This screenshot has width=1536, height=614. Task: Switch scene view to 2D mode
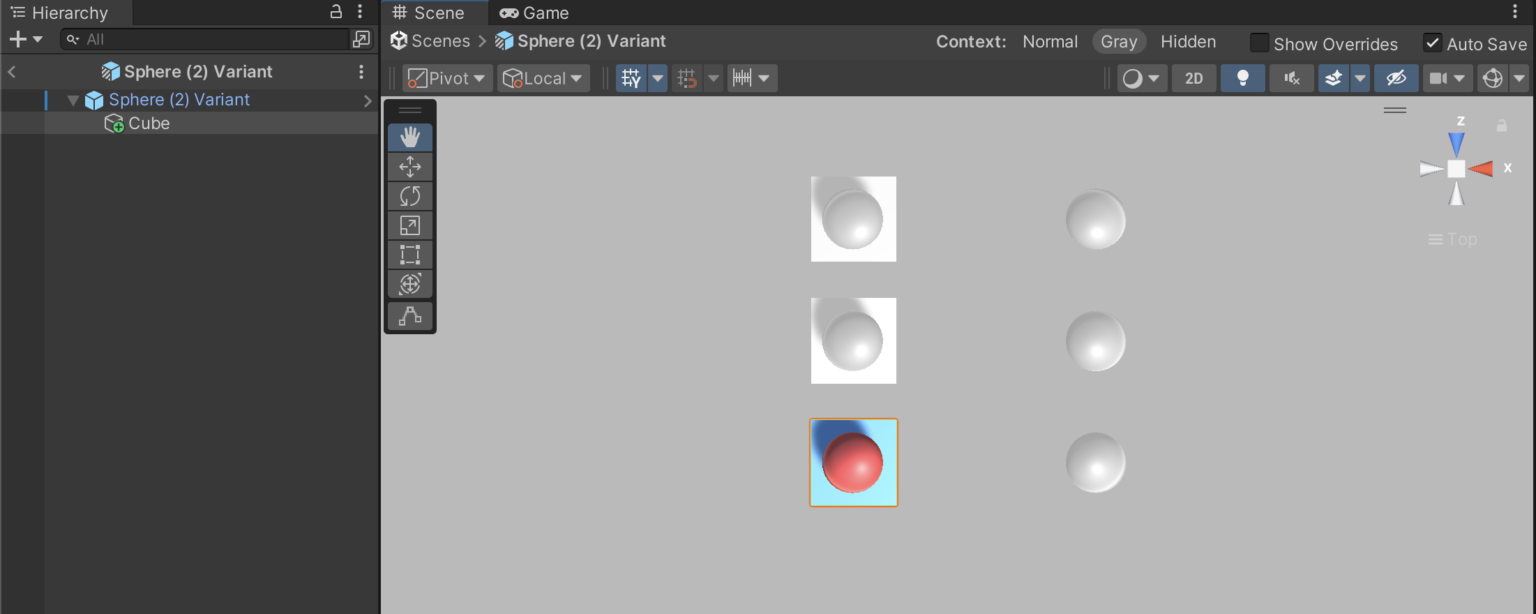pos(1193,77)
